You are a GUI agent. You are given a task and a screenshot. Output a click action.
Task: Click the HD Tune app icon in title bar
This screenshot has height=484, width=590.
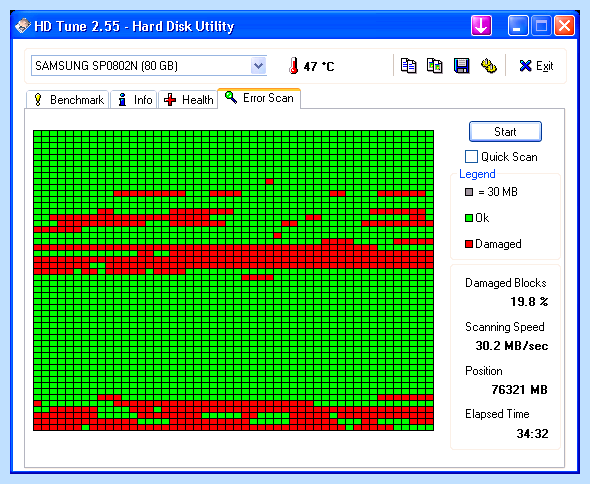(23, 26)
